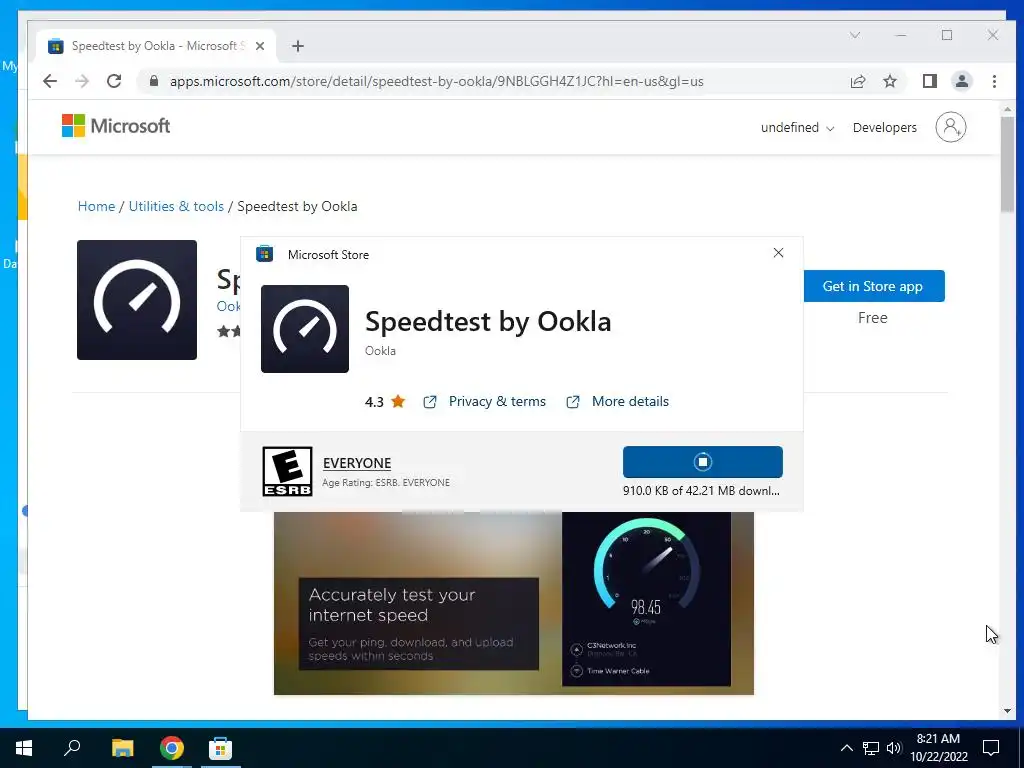Reload the current page
This screenshot has width=1024, height=768.
pos(114,81)
